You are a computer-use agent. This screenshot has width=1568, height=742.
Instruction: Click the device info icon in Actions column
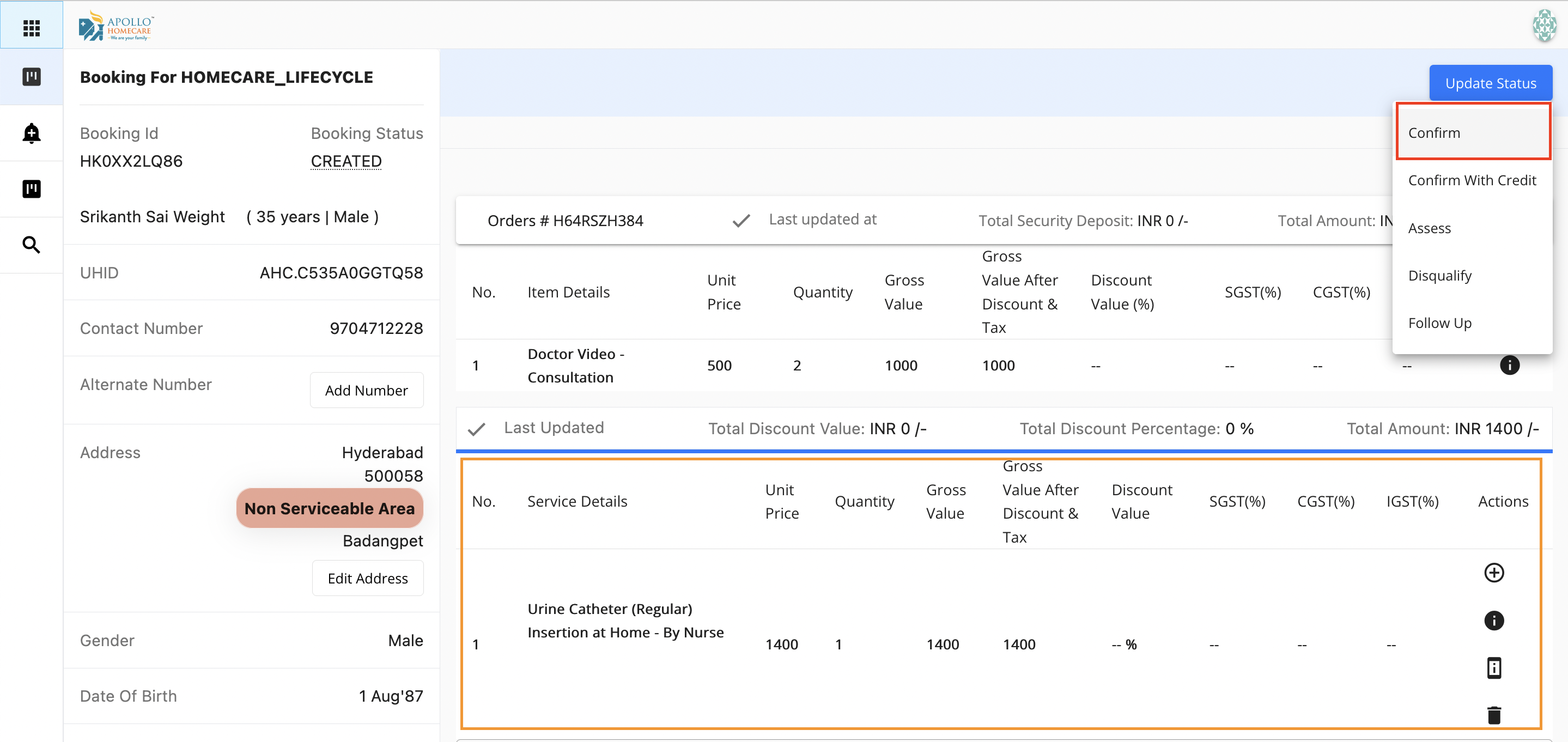(1493, 668)
